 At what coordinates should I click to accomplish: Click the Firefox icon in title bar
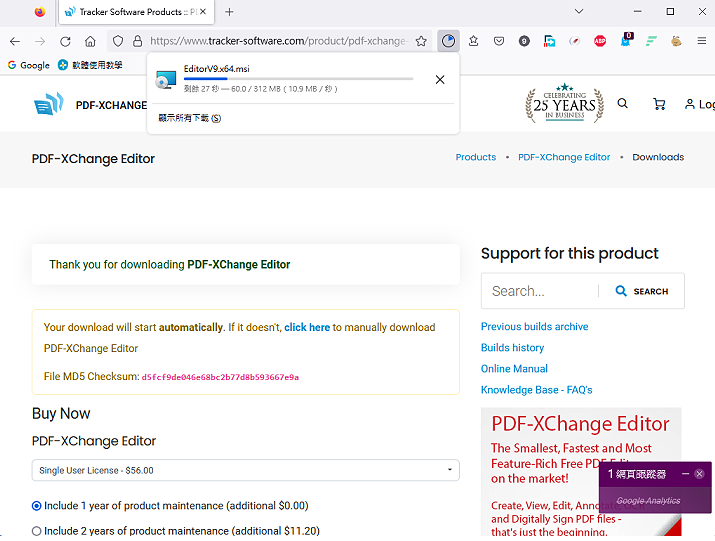(40, 12)
